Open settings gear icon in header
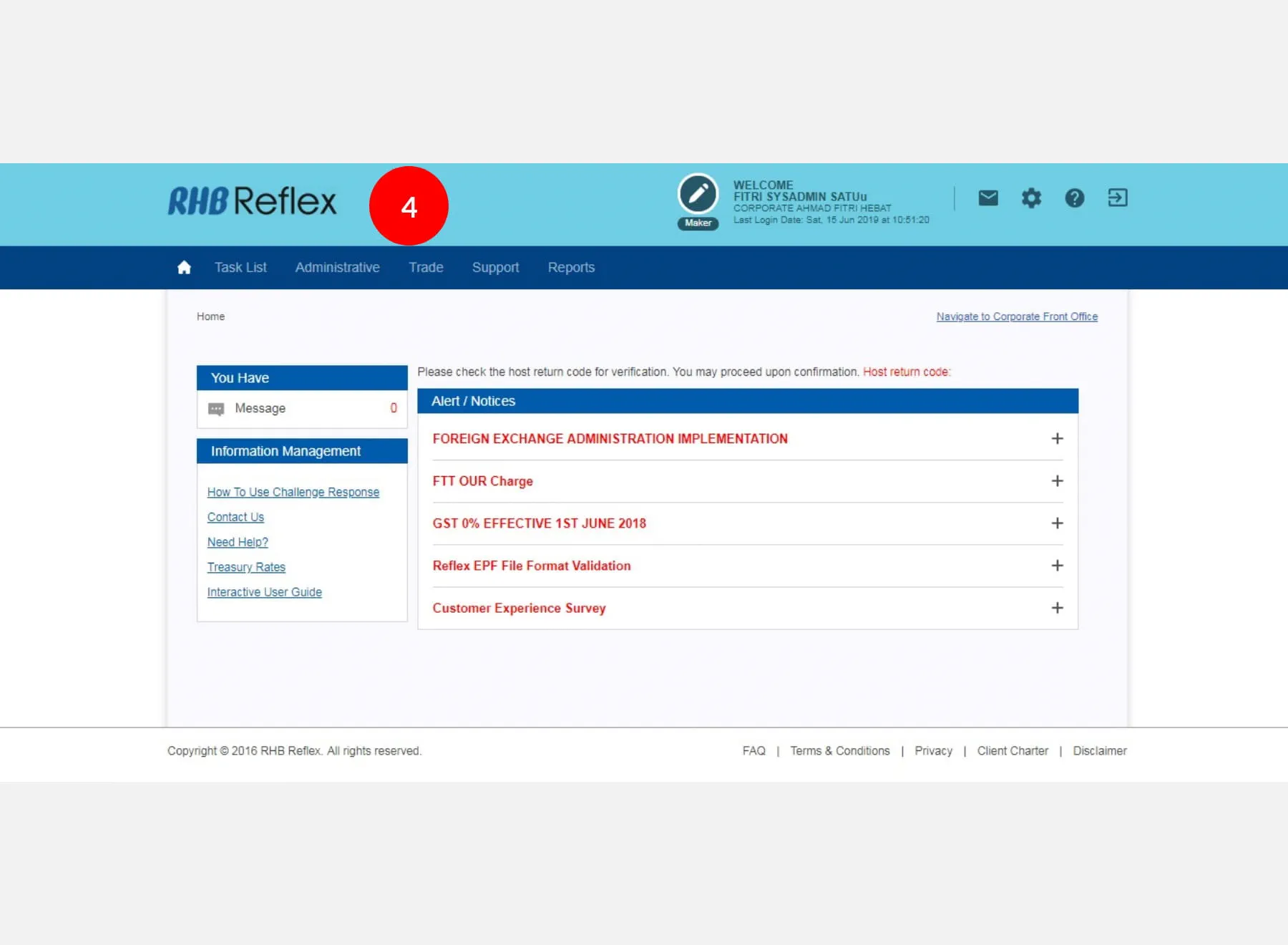This screenshot has height=945, width=1288. coord(1031,198)
